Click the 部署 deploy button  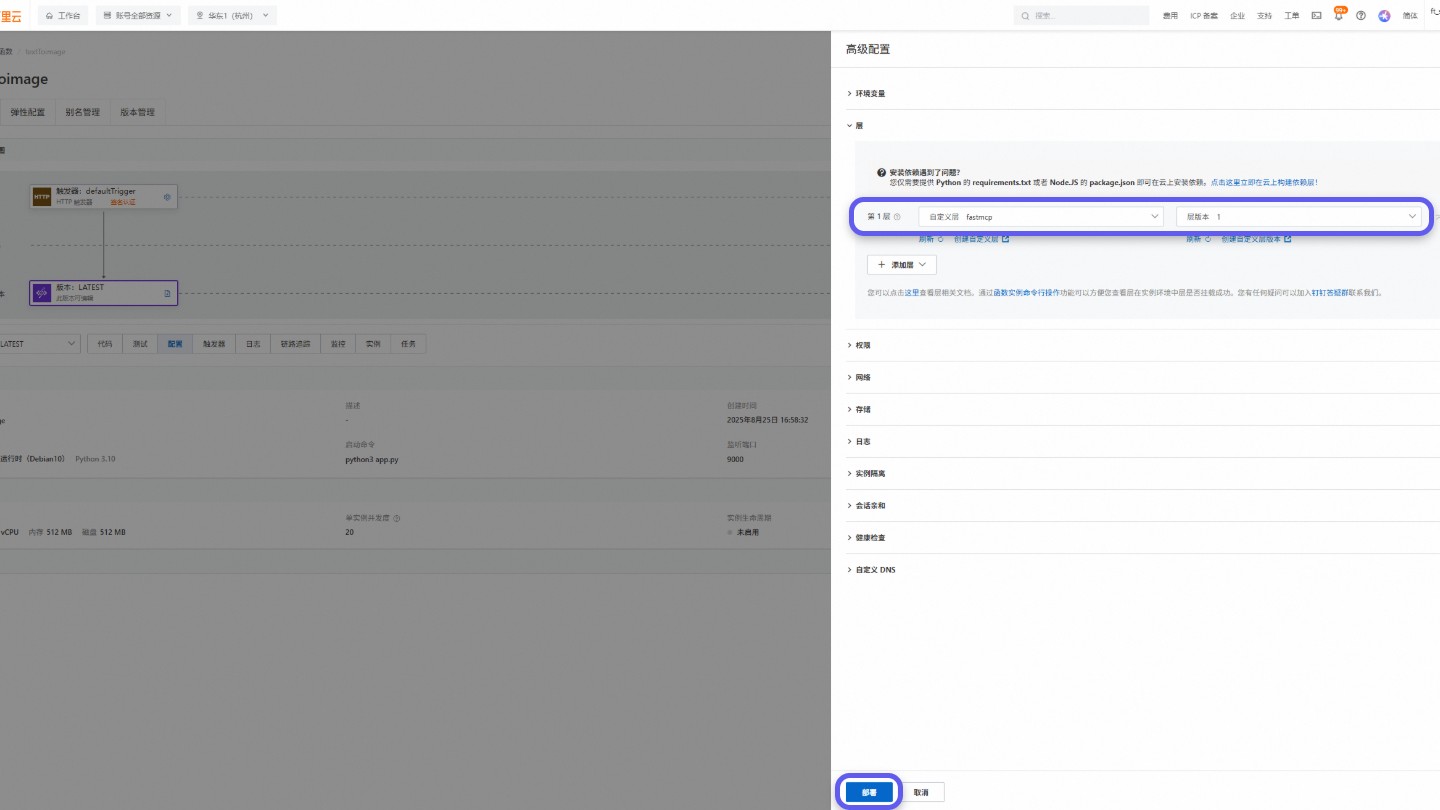tap(868, 791)
